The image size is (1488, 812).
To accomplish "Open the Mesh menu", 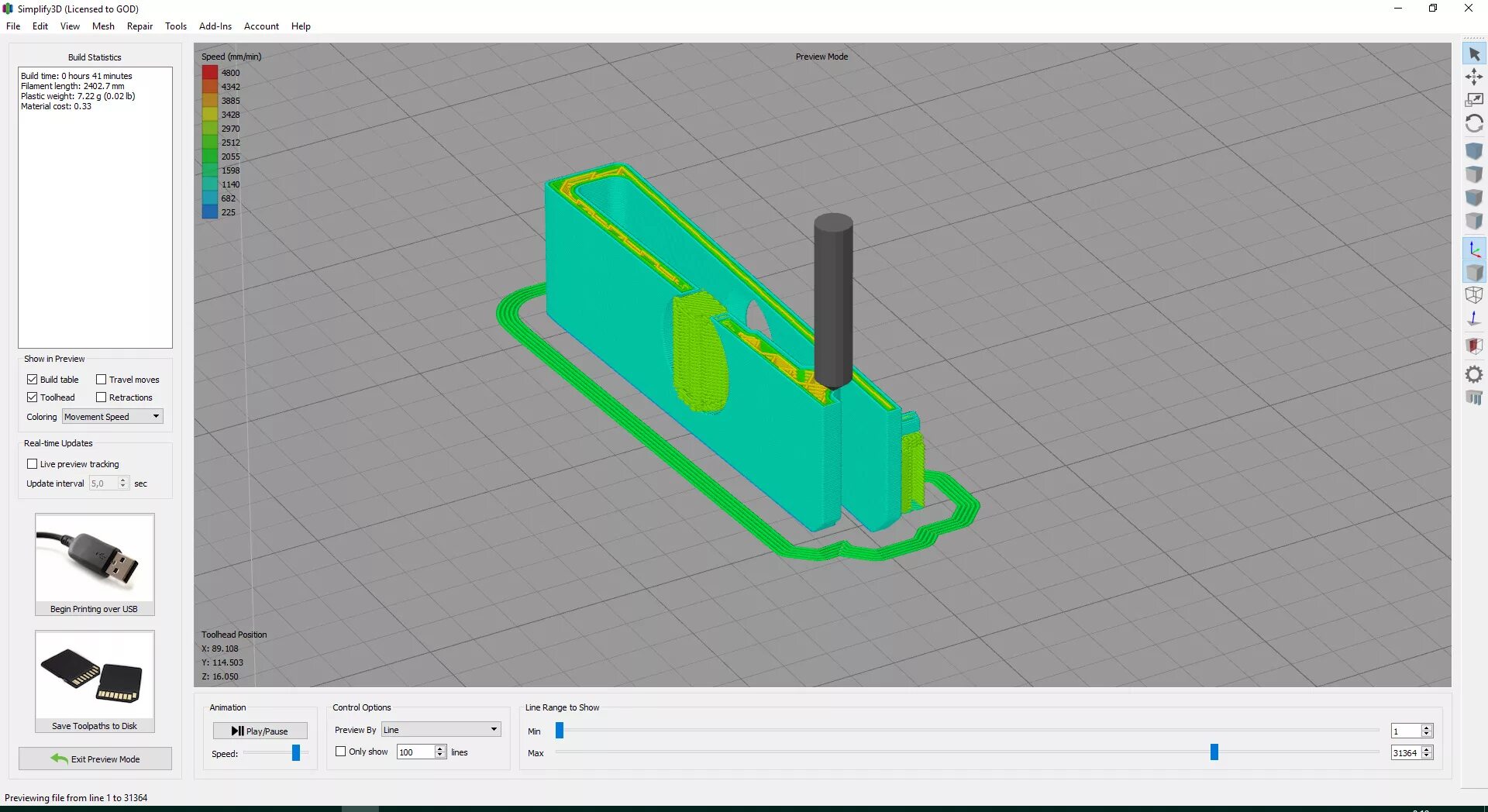I will click(x=103, y=26).
